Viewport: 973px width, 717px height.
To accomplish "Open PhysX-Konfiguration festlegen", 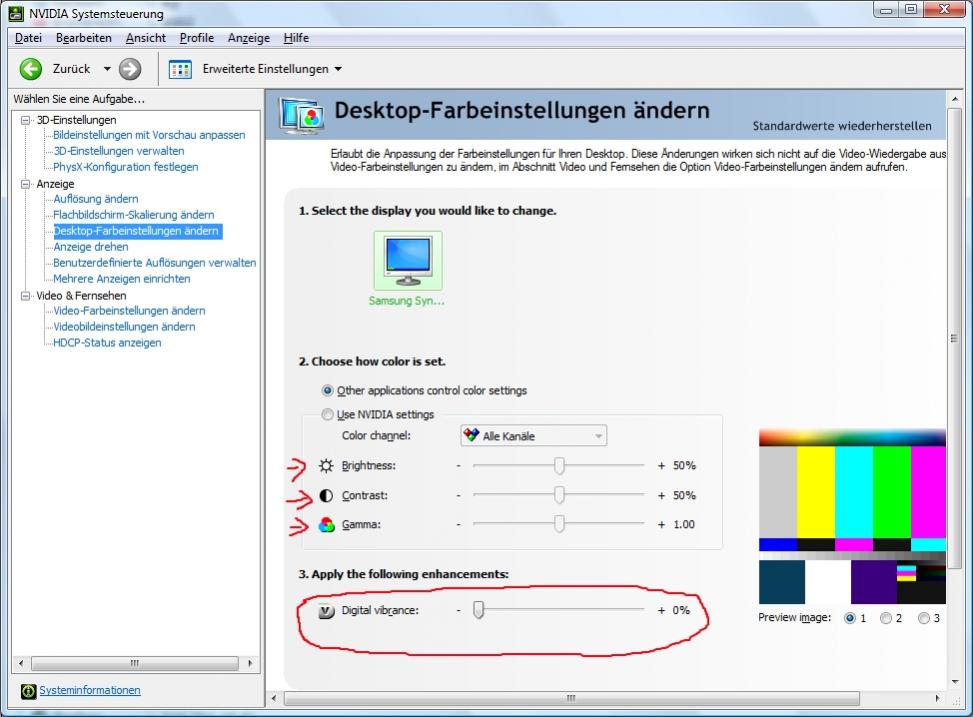I will point(125,167).
